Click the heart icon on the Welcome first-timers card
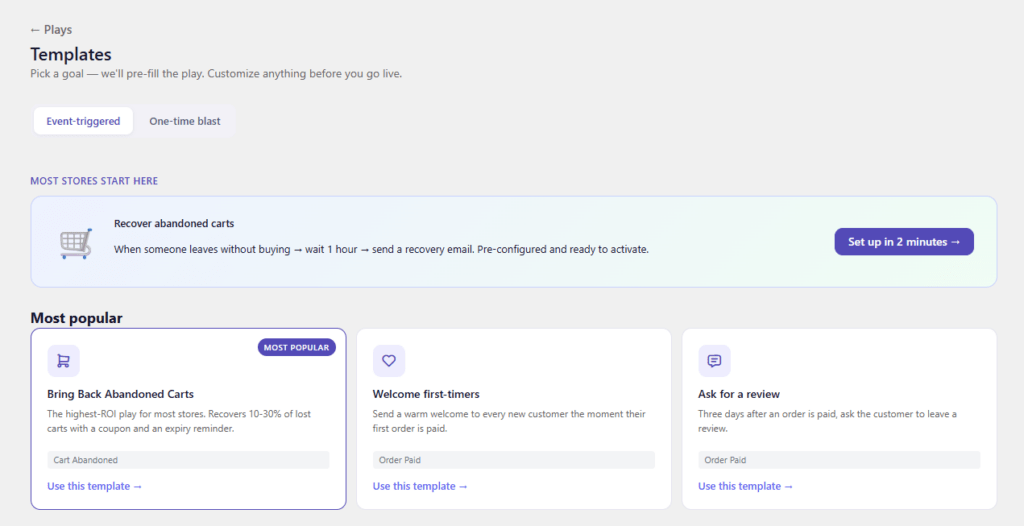1024x526 pixels. point(389,361)
